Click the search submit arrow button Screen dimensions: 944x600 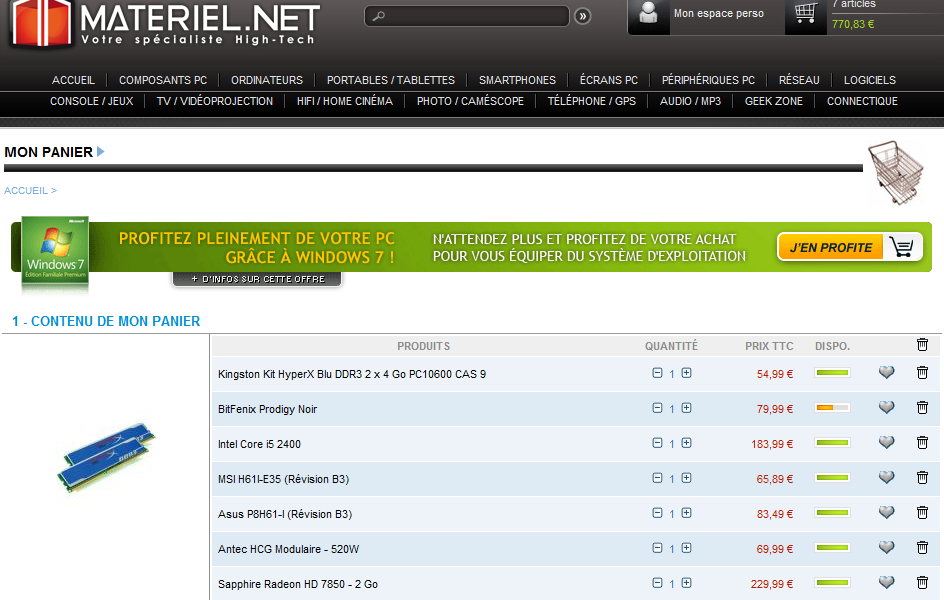click(x=583, y=16)
